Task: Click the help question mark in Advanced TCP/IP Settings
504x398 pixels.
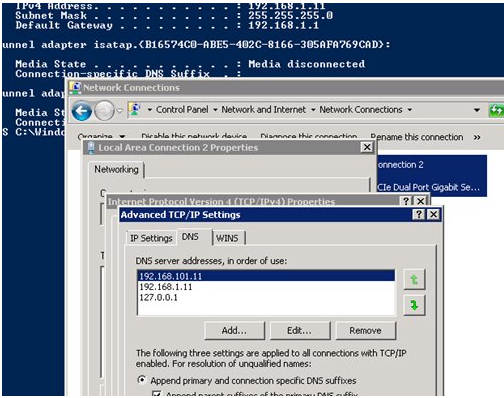Action: pos(419,214)
